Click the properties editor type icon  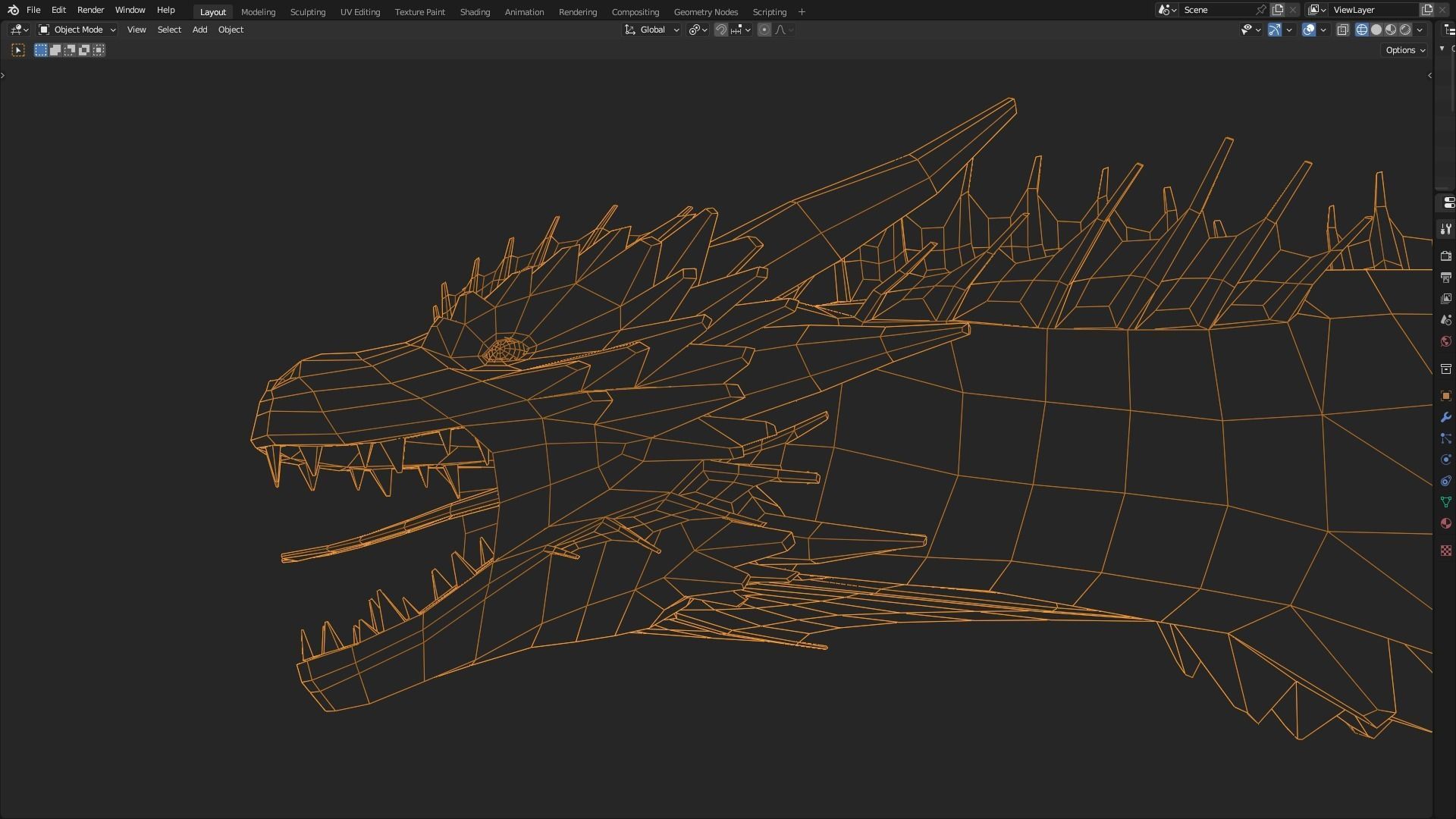[x=1448, y=202]
